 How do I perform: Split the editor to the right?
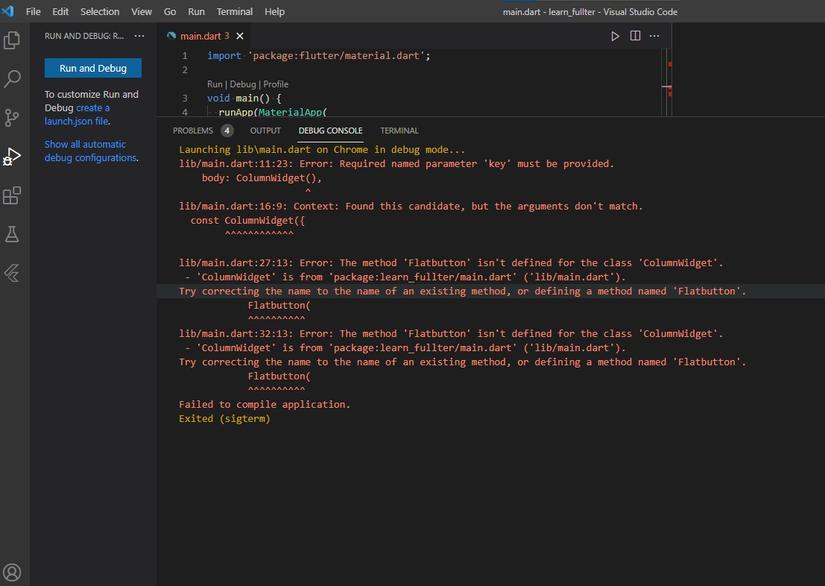635,36
